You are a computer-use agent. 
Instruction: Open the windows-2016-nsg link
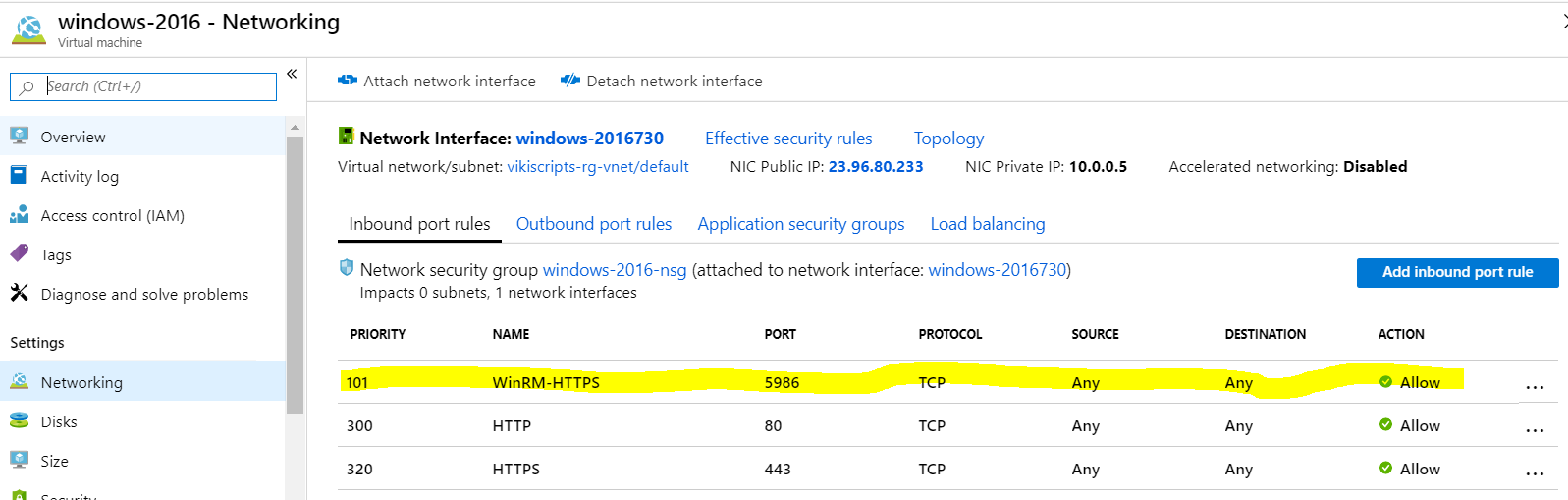pos(615,270)
